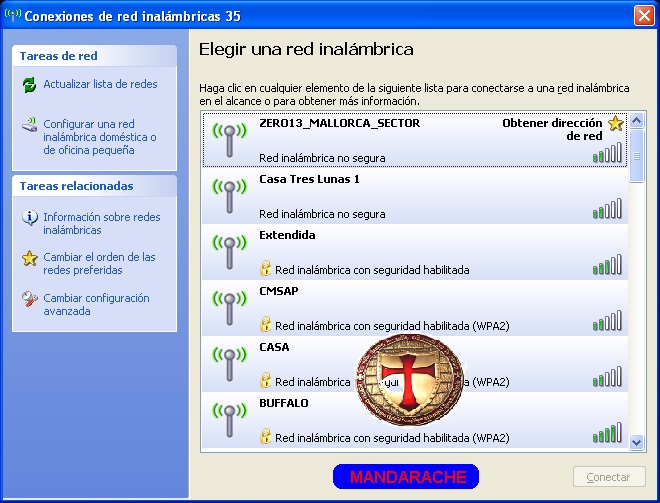660x503 pixels.
Task: Click the signal strength bars for CMSAP
Action: 607,321
